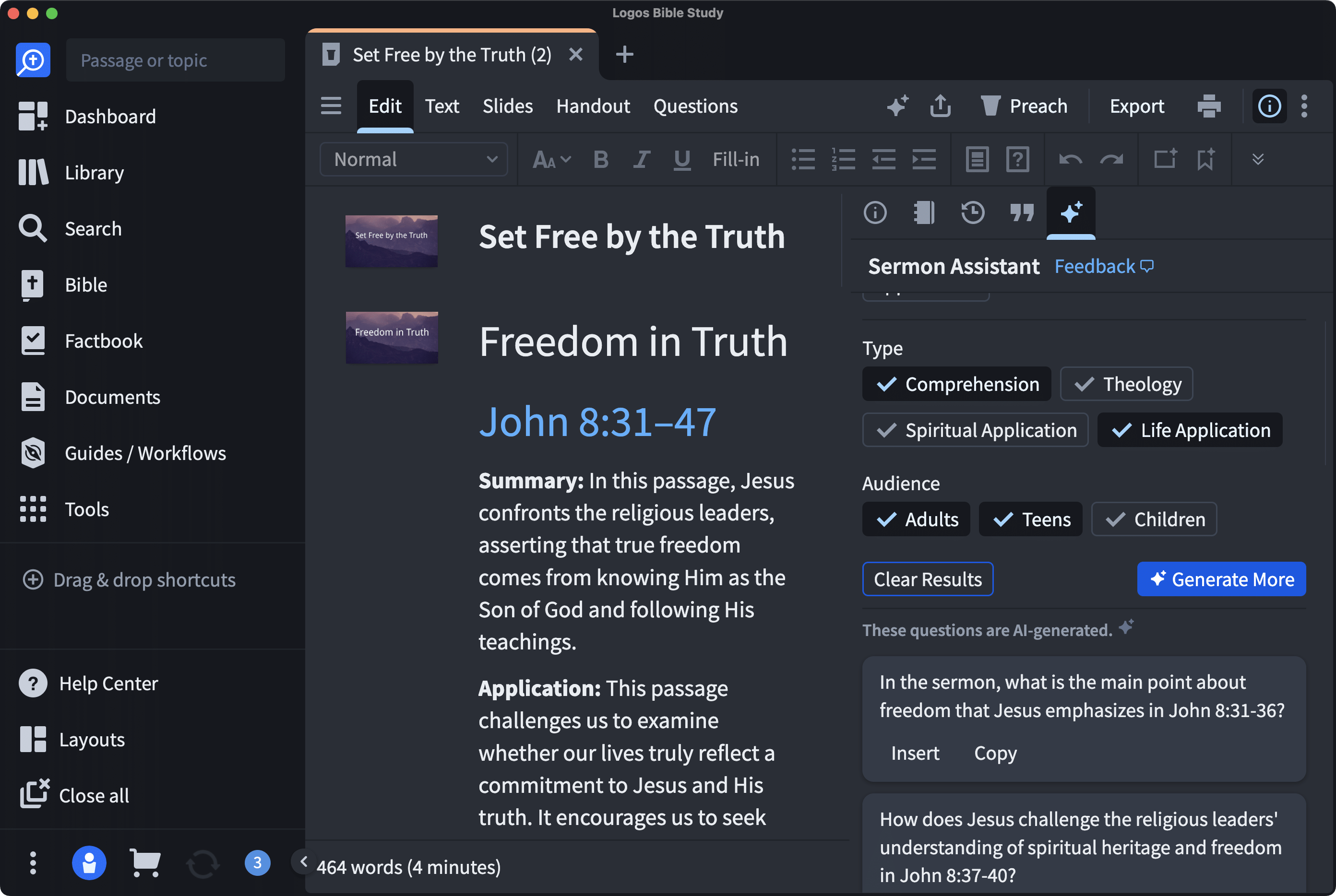Image resolution: width=1336 pixels, height=896 pixels.
Task: Undo the last edit
Action: 1070,159
